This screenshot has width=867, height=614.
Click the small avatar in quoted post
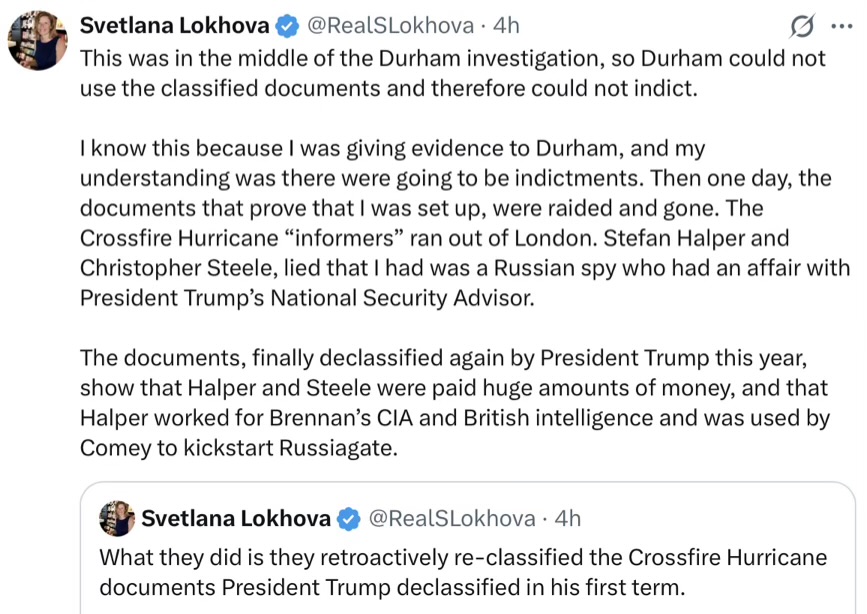(x=117, y=518)
